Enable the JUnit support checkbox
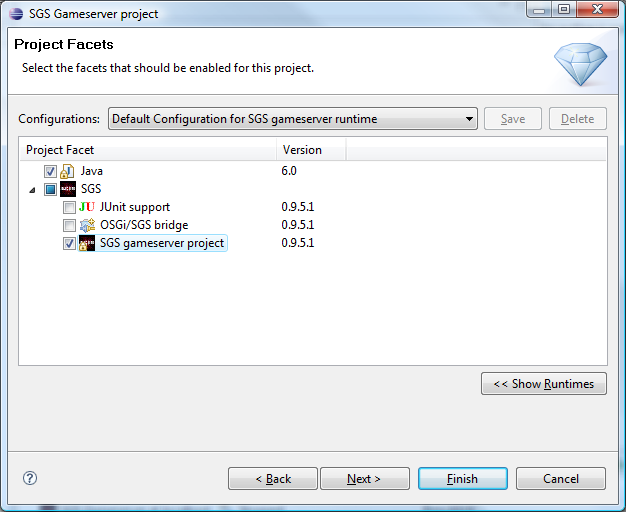This screenshot has width=626, height=512. pyautogui.click(x=69, y=207)
